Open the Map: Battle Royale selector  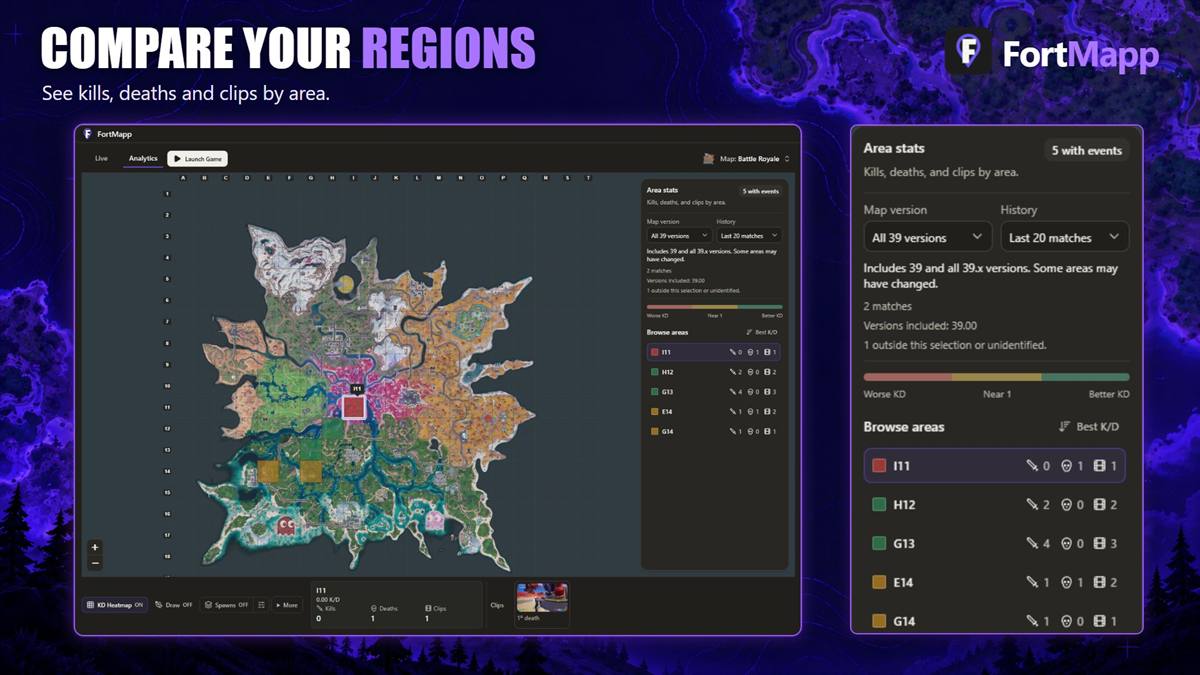[747, 158]
